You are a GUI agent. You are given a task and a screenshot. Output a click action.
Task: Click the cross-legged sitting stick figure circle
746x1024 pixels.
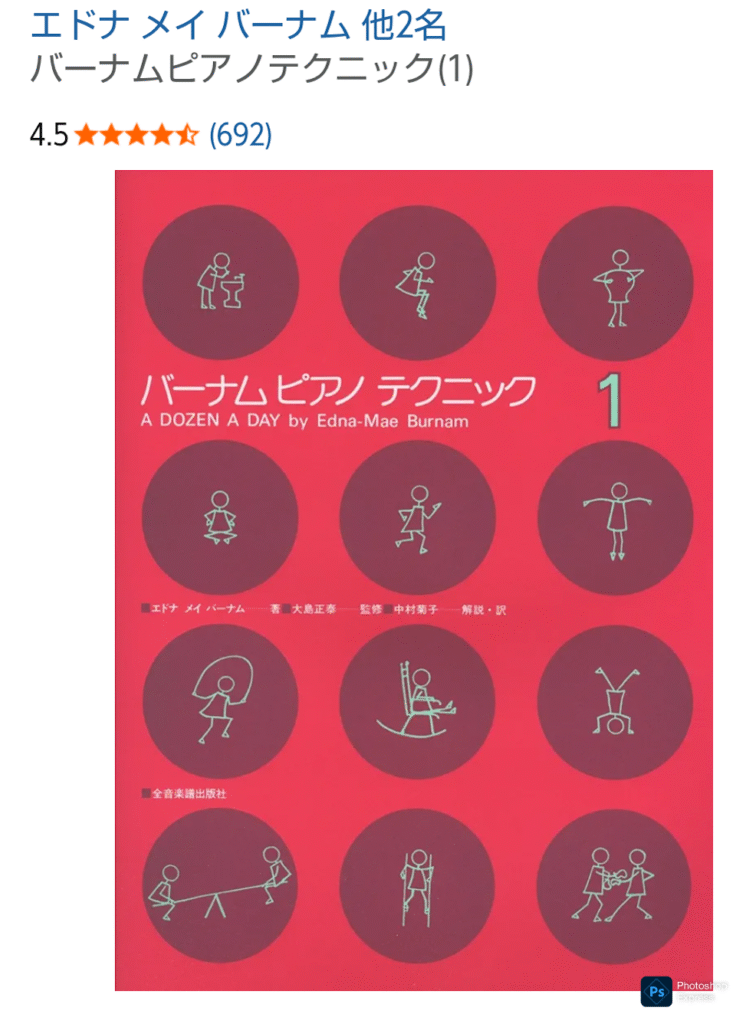(221, 517)
